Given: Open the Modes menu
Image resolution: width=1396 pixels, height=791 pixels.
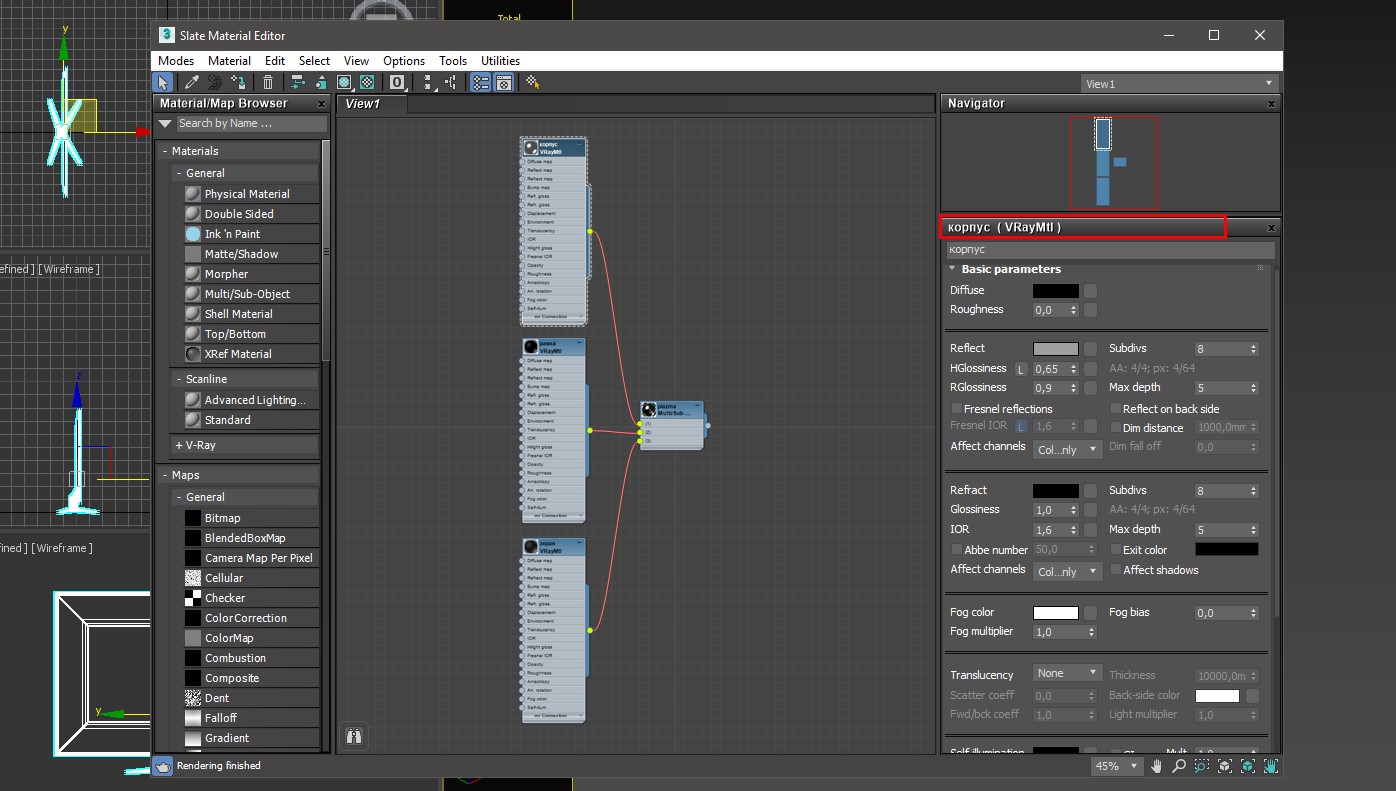Looking at the screenshot, I should [x=176, y=61].
